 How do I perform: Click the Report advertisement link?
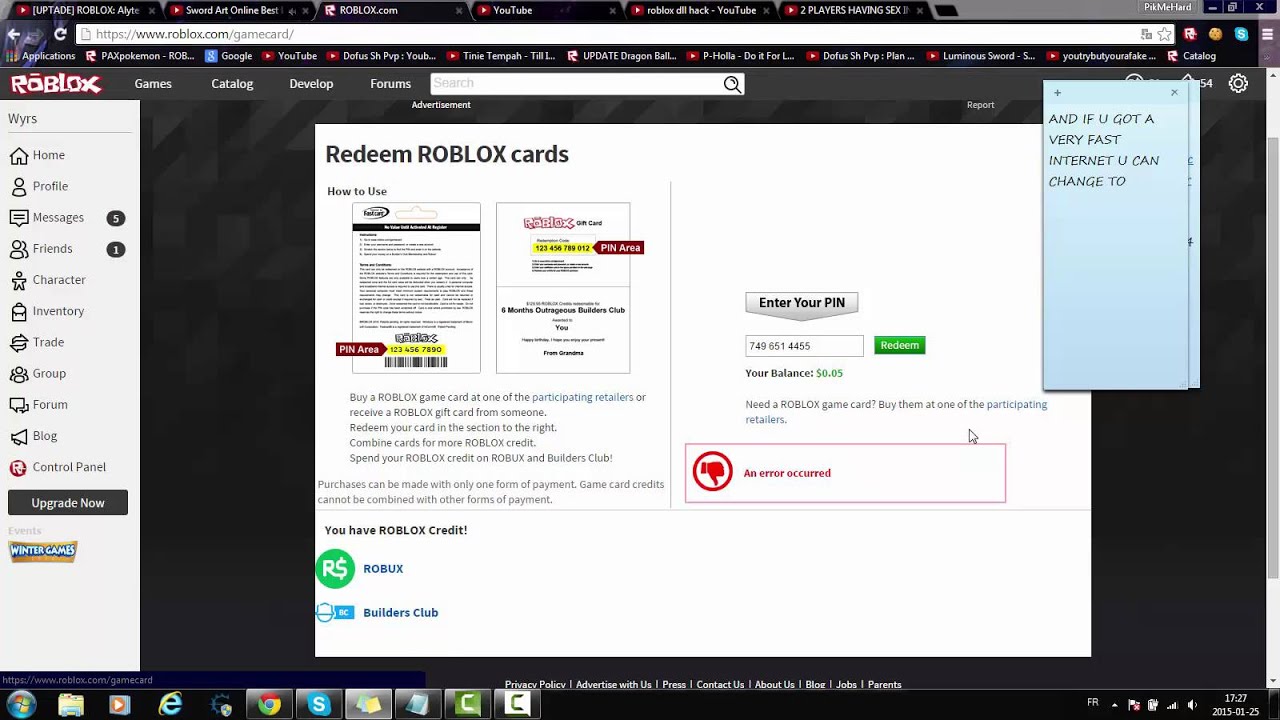[980, 105]
